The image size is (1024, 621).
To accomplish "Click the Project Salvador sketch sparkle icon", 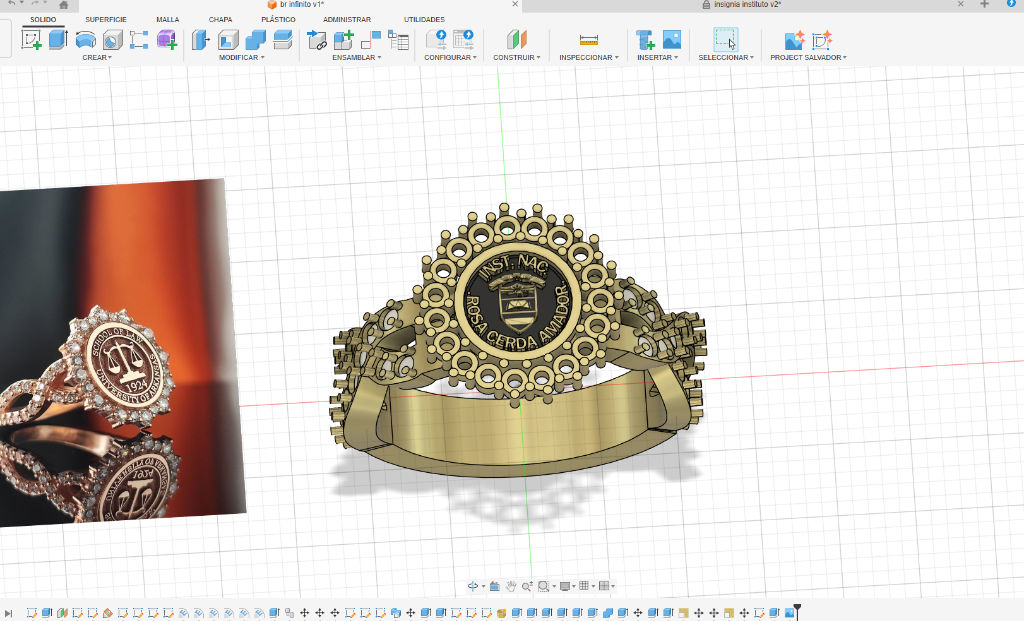I will [822, 40].
